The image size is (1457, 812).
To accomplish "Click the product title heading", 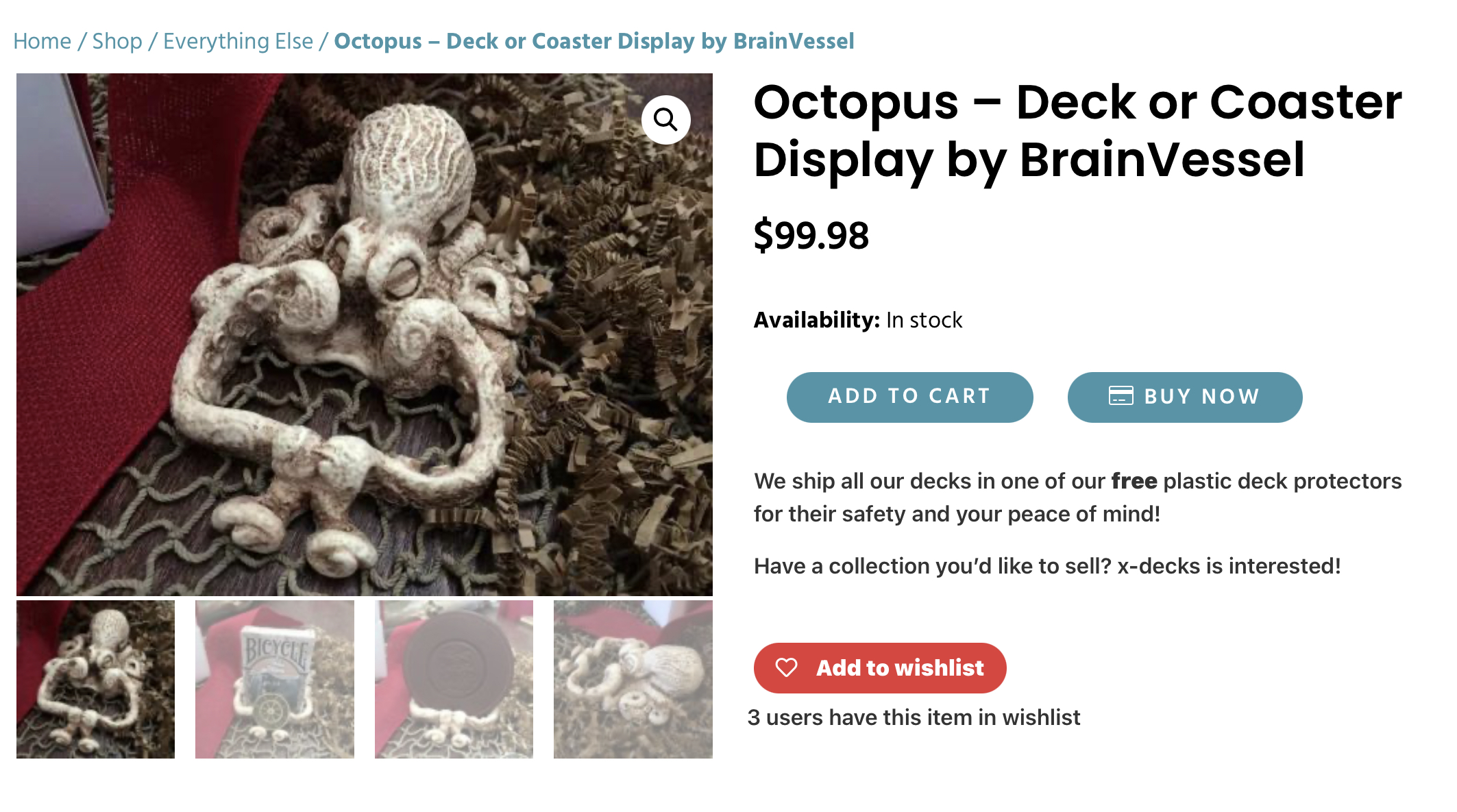I will click(1077, 130).
